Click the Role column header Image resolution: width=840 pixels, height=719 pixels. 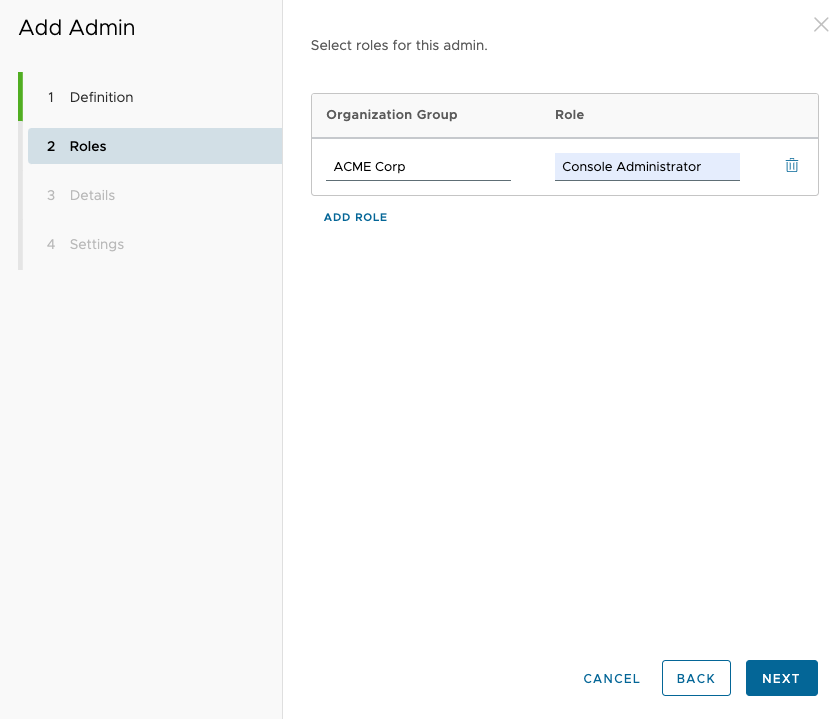pos(569,115)
